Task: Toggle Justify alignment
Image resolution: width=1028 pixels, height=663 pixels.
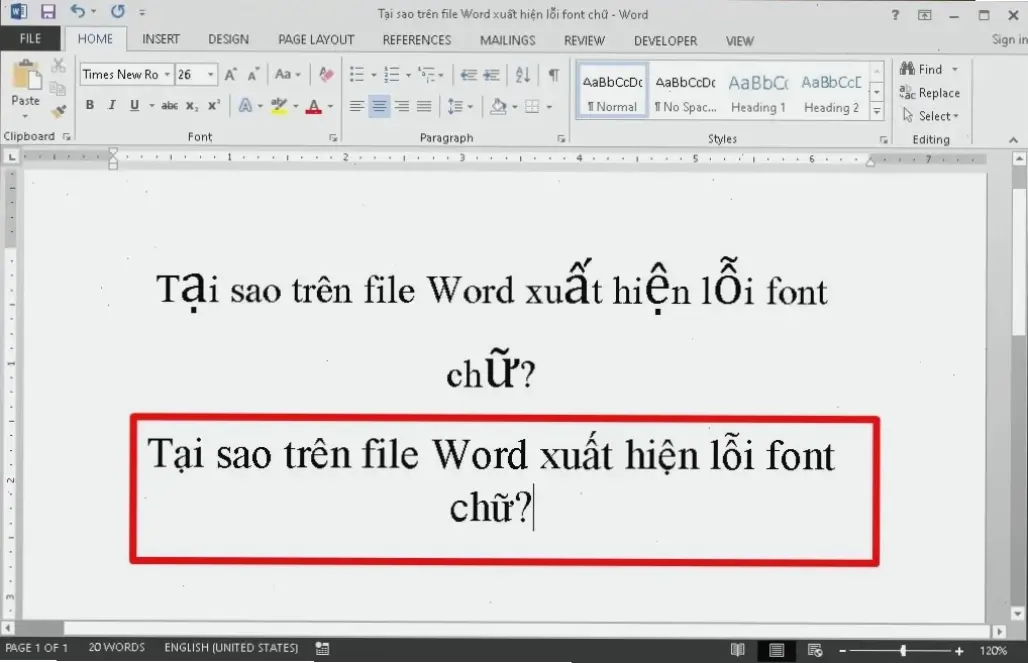Action: pos(424,106)
